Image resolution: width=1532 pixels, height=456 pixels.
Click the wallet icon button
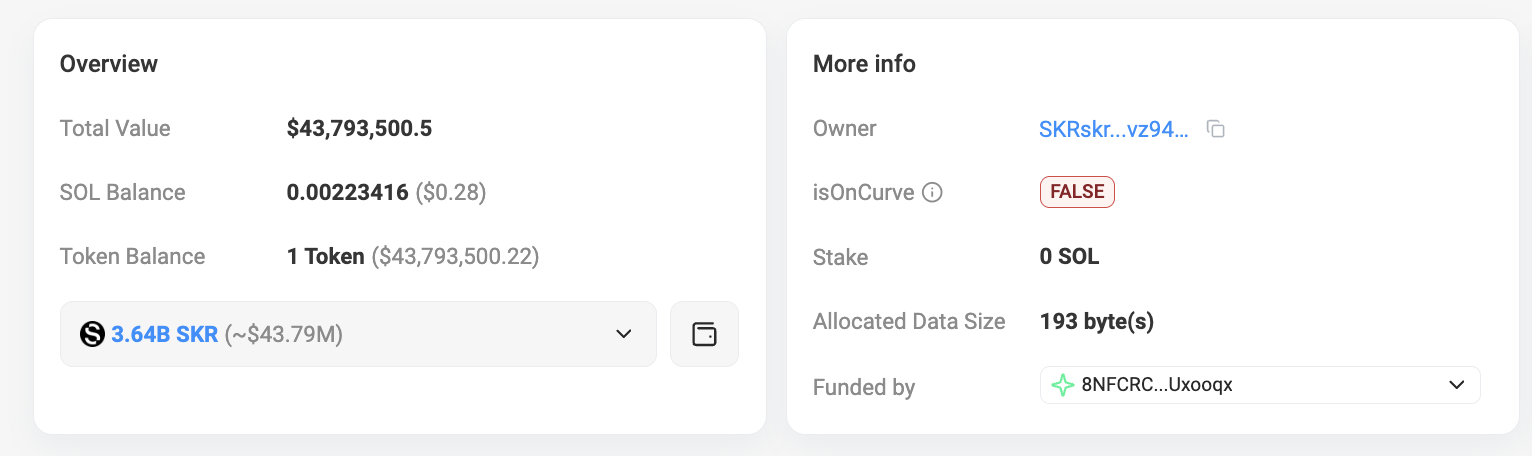click(704, 334)
